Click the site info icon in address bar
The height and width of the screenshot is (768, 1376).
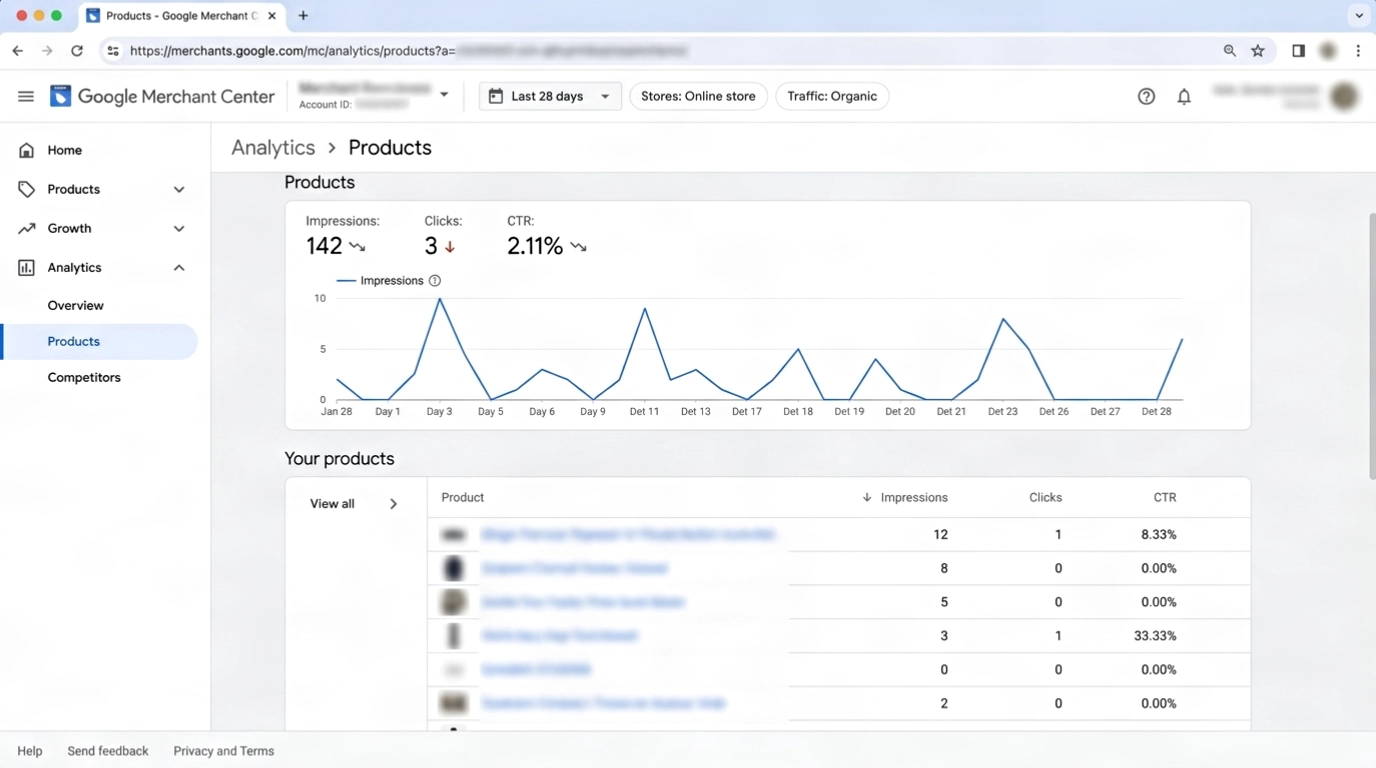click(x=113, y=51)
